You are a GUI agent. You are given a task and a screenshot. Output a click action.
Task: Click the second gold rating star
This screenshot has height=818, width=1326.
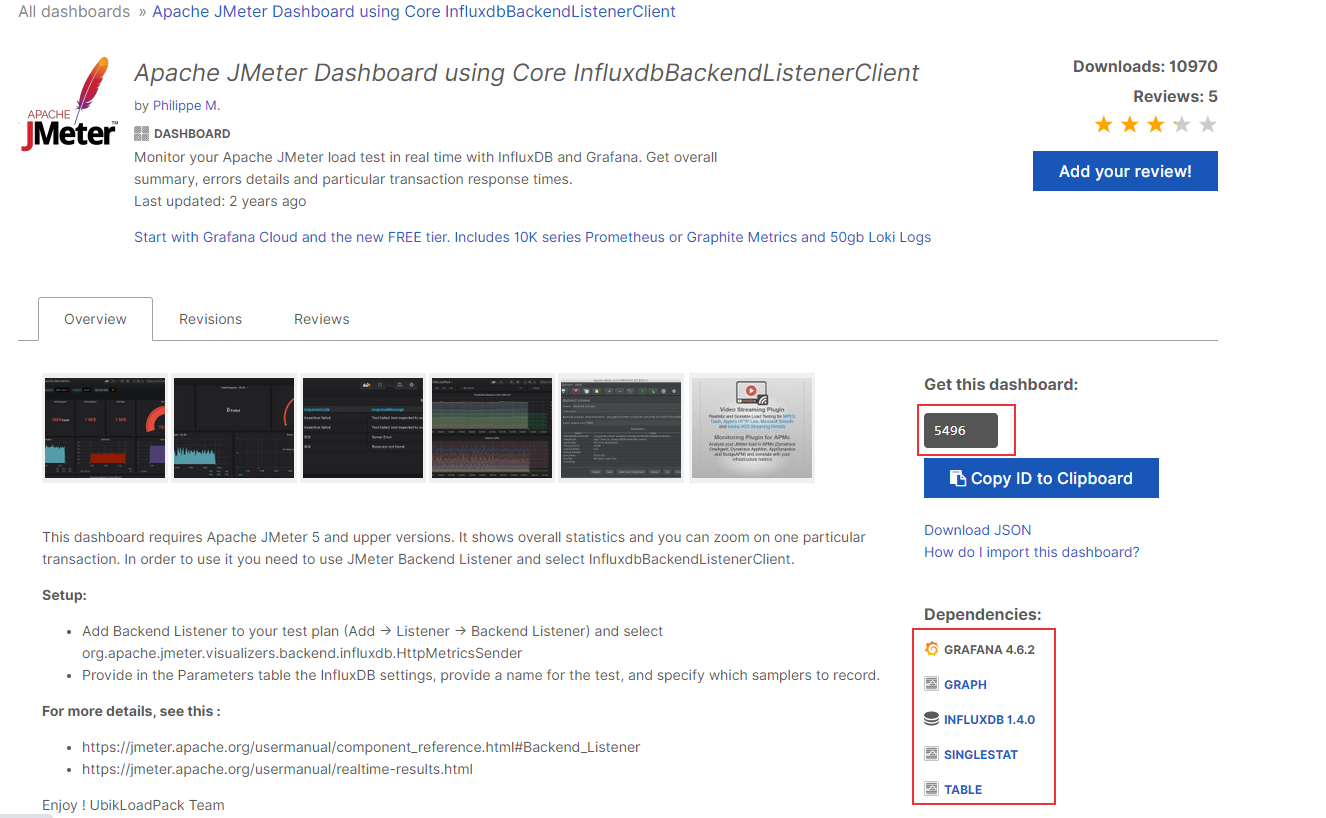coord(1130,125)
